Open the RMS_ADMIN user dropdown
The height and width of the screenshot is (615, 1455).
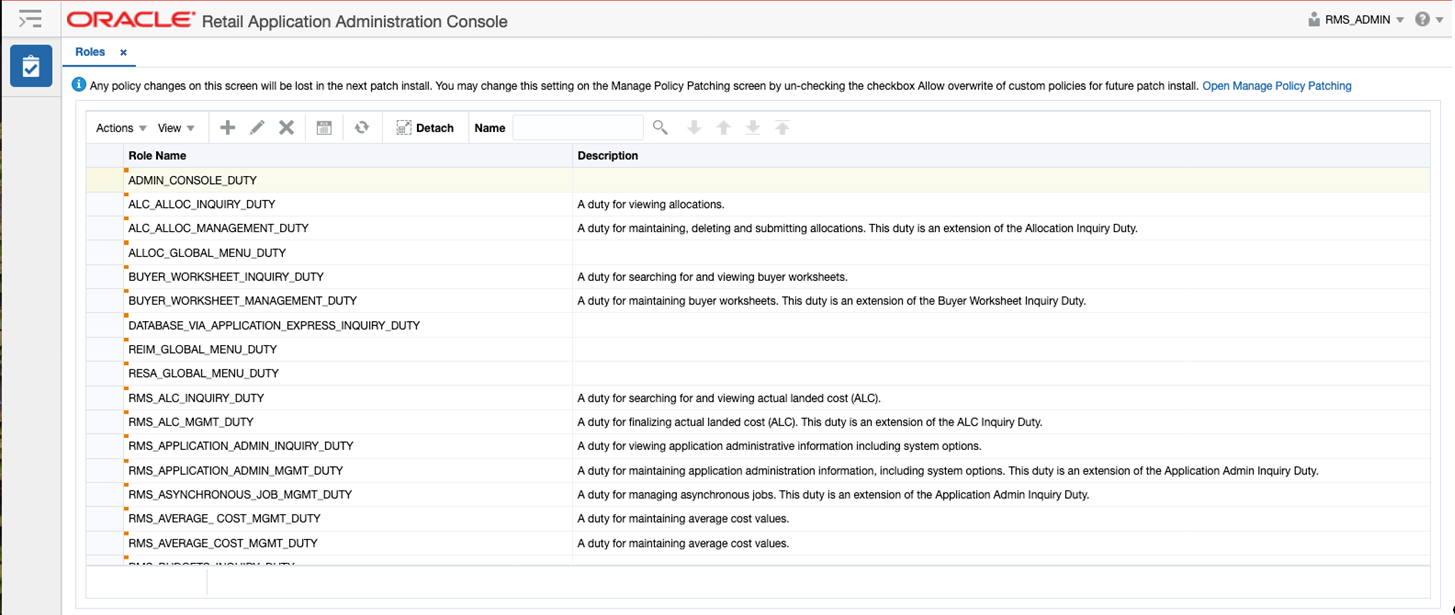1355,18
